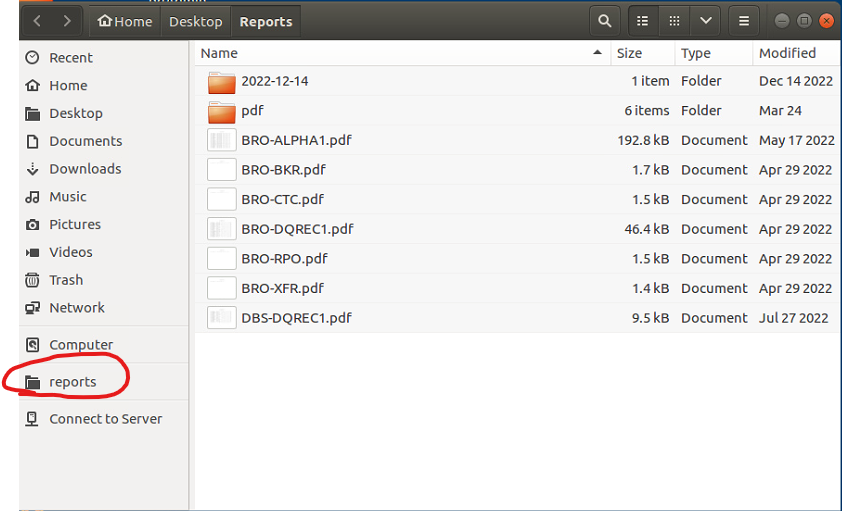Click the Reports breadcrumb in path bar
Screen dimensions: 842x511
(266, 21)
